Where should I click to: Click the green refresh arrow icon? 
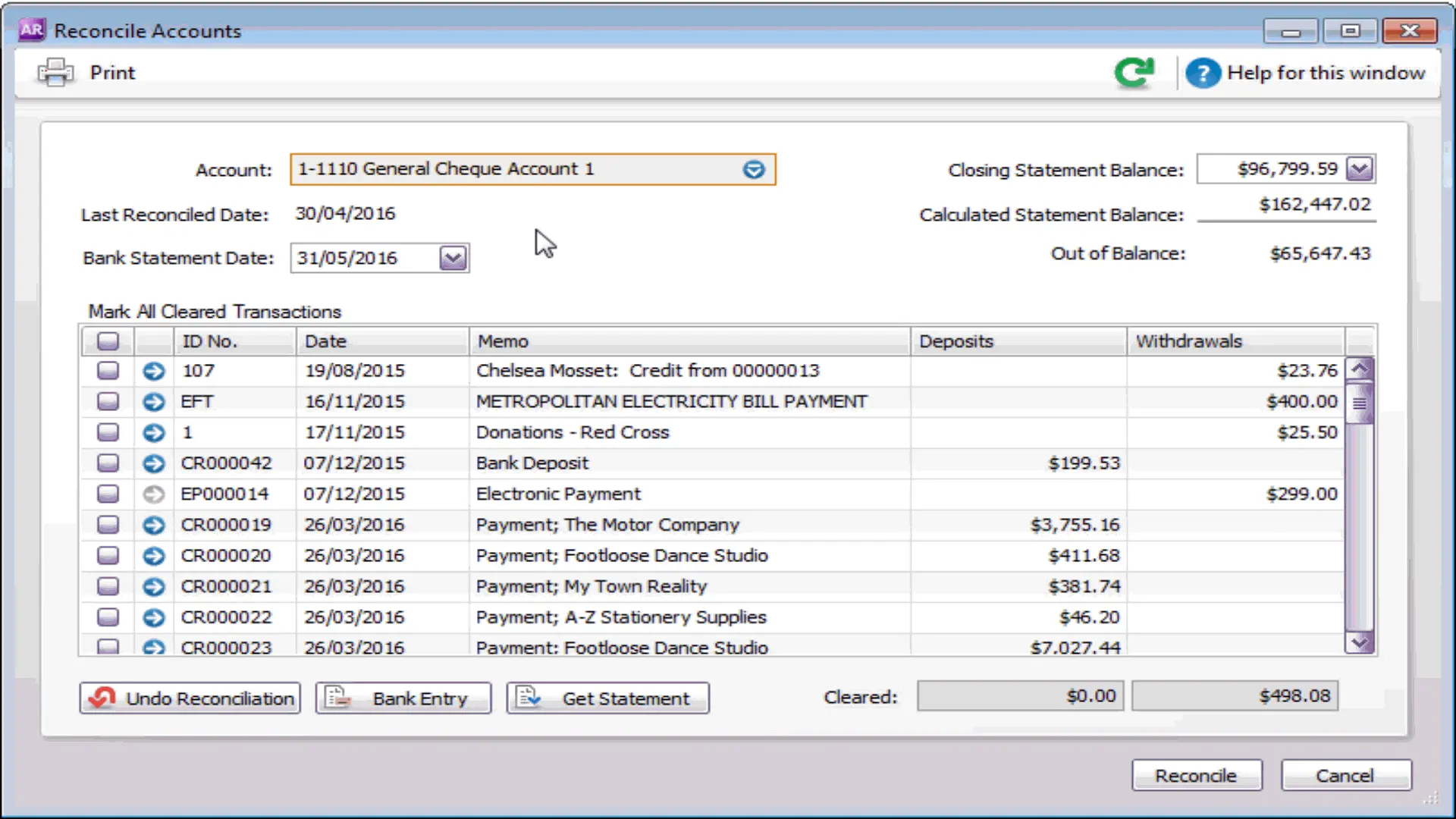coord(1134,73)
